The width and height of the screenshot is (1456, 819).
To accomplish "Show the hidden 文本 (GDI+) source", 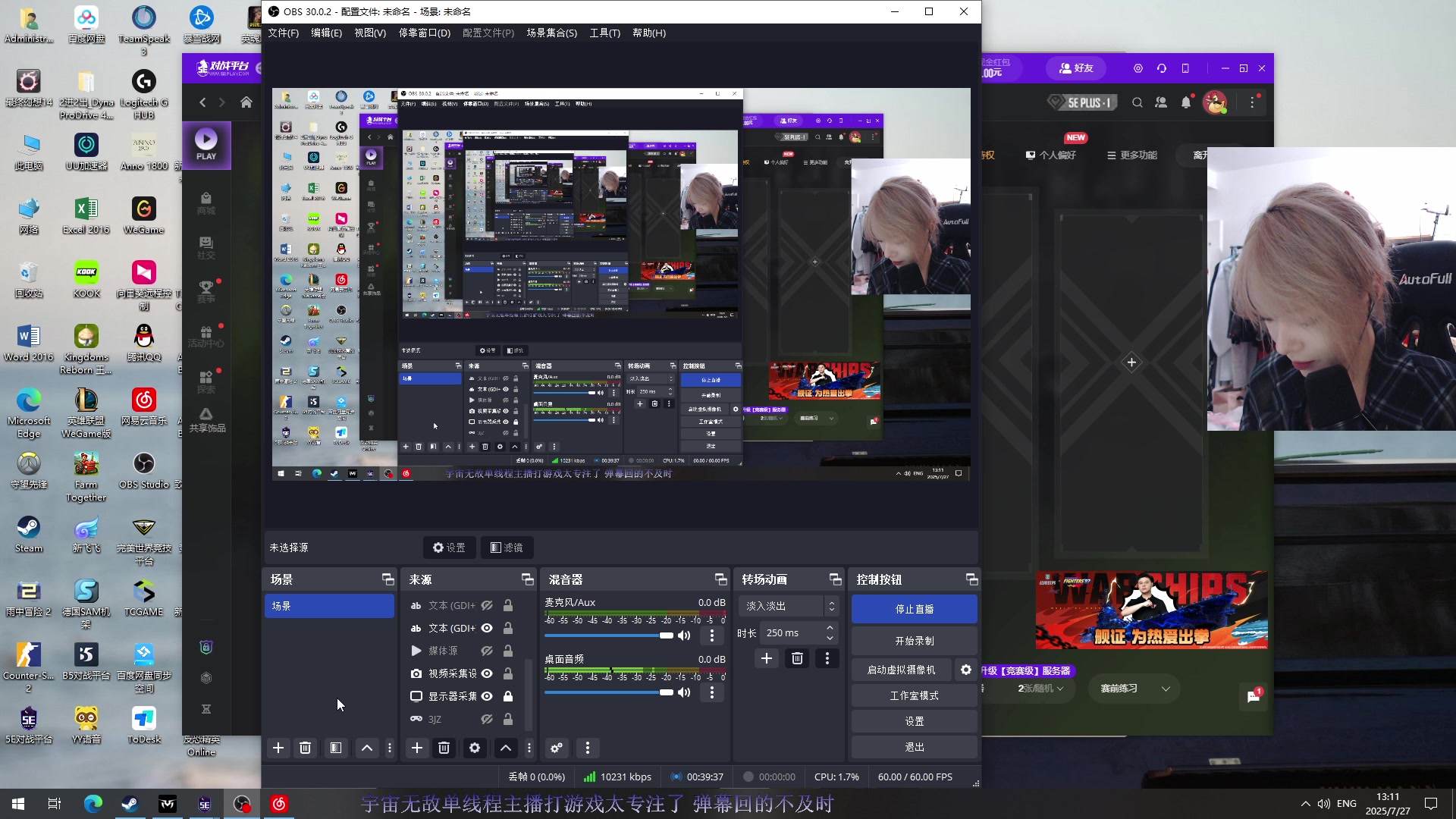I will click(x=487, y=605).
